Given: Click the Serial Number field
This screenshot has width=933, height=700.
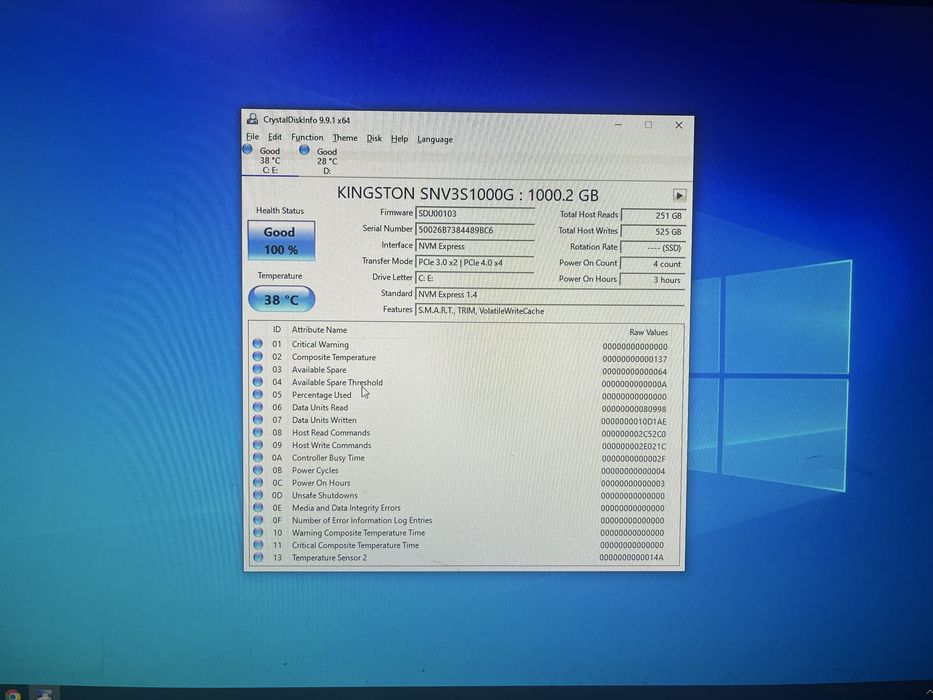Looking at the screenshot, I should click(x=475, y=230).
